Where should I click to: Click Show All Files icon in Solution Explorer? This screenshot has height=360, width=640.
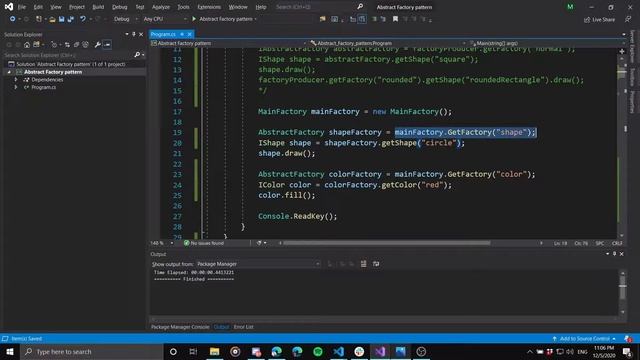tap(85, 44)
